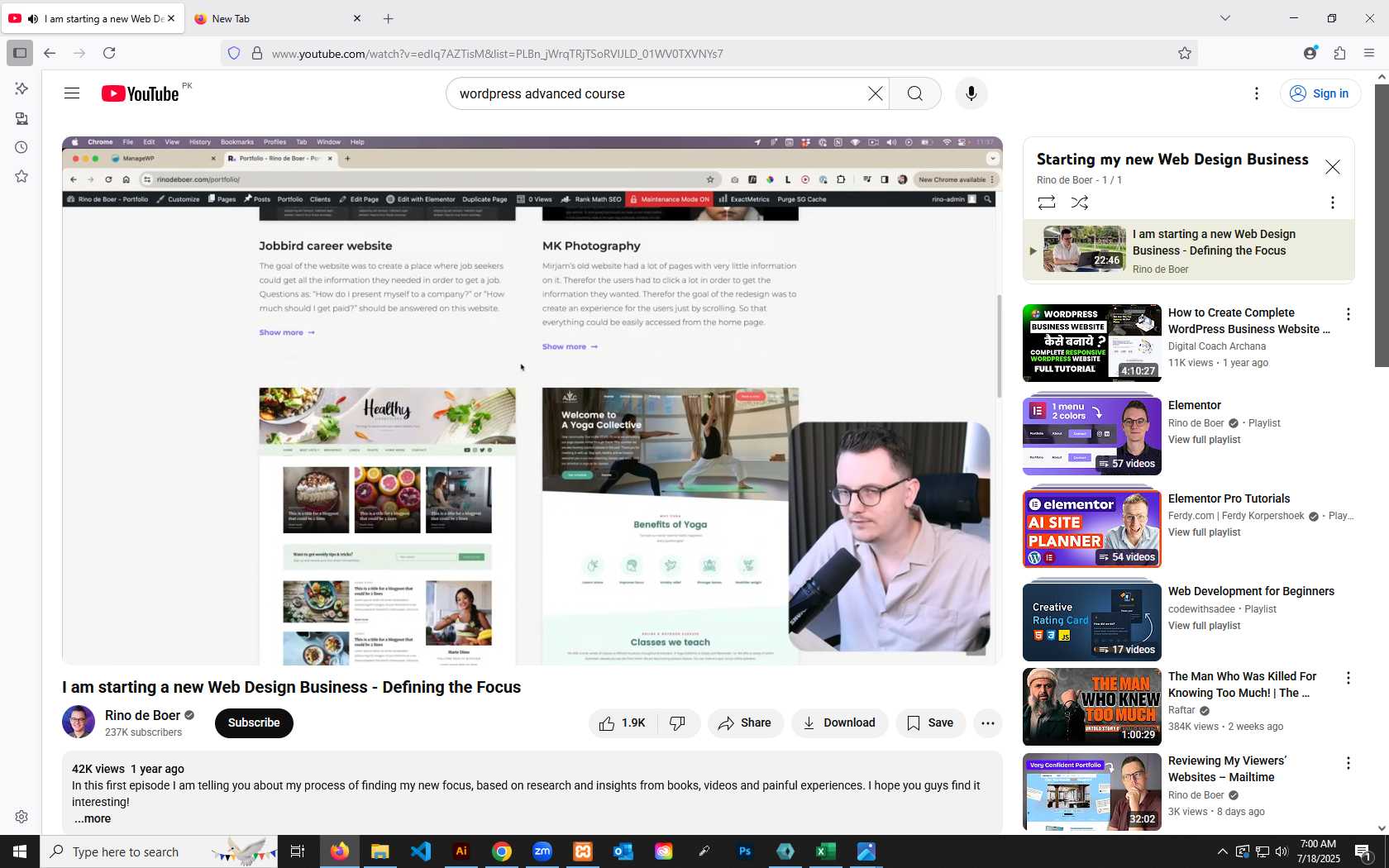Open options for 'Reviewing My Viewers' Websites' video
Screen dimensions: 1389x868
tap(1348, 763)
